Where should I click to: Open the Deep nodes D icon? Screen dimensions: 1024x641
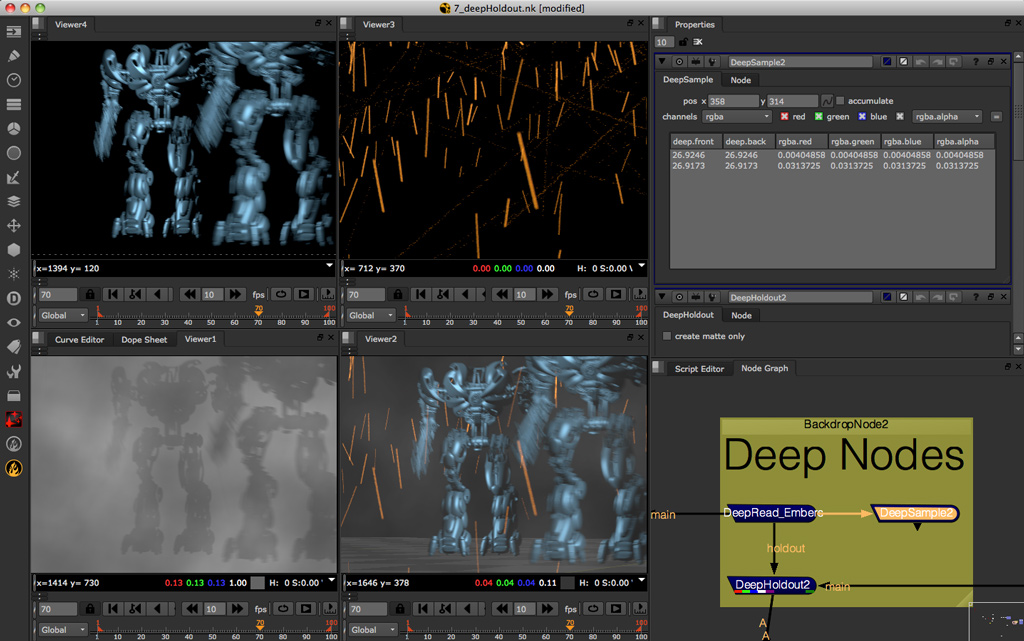click(14, 298)
